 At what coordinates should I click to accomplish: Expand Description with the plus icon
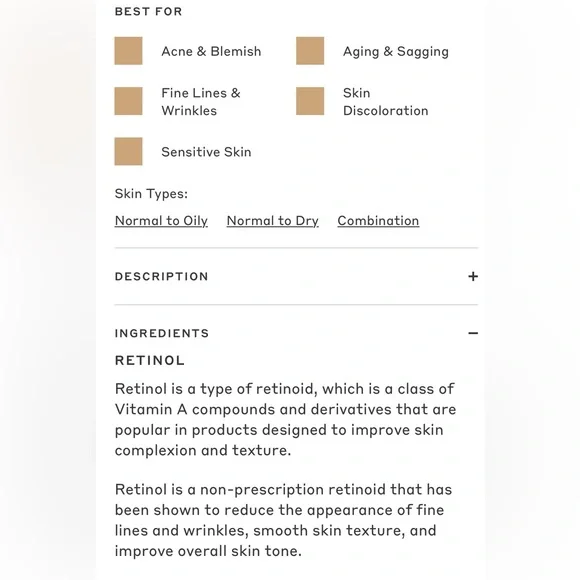(473, 276)
